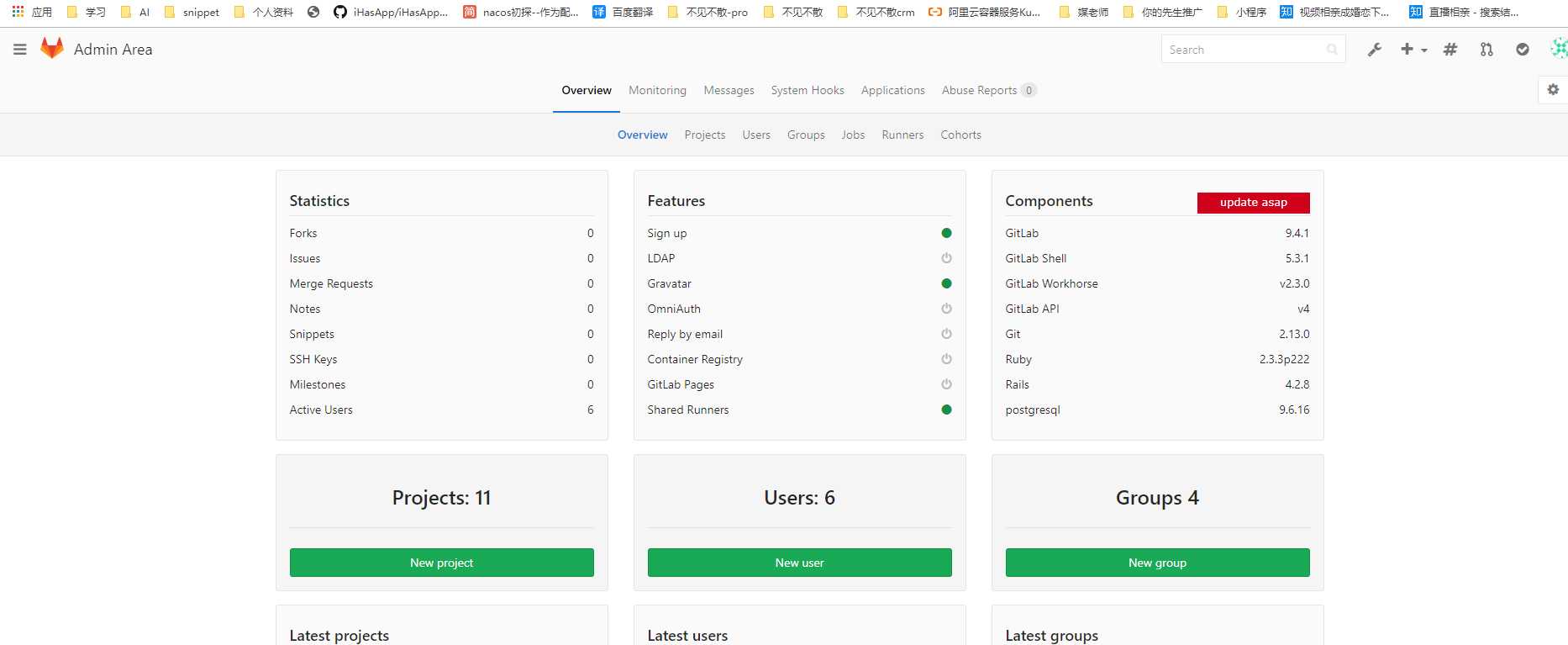This screenshot has height=645, width=1568.
Task: Click the update asap badge
Action: [1253, 203]
